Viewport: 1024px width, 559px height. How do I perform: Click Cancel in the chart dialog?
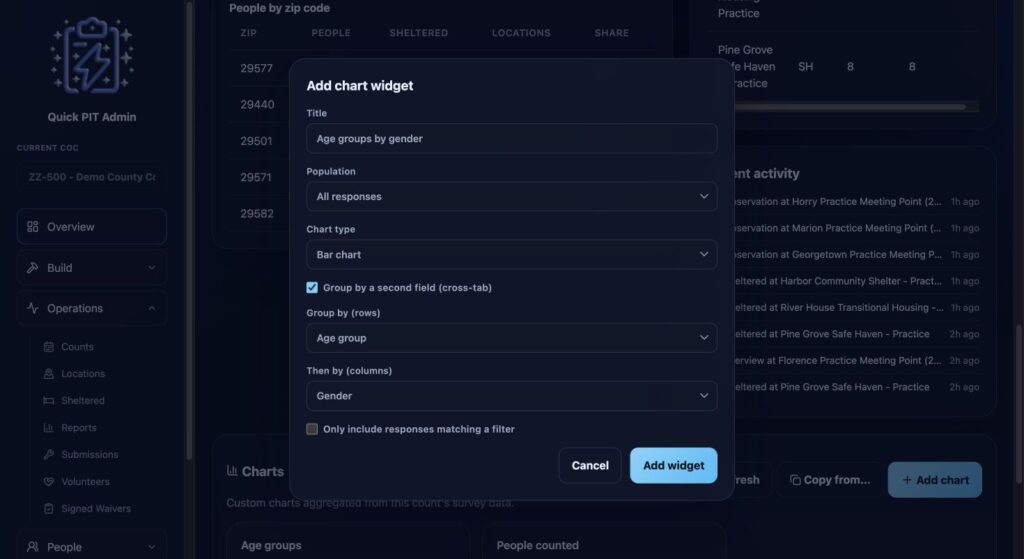(590, 466)
